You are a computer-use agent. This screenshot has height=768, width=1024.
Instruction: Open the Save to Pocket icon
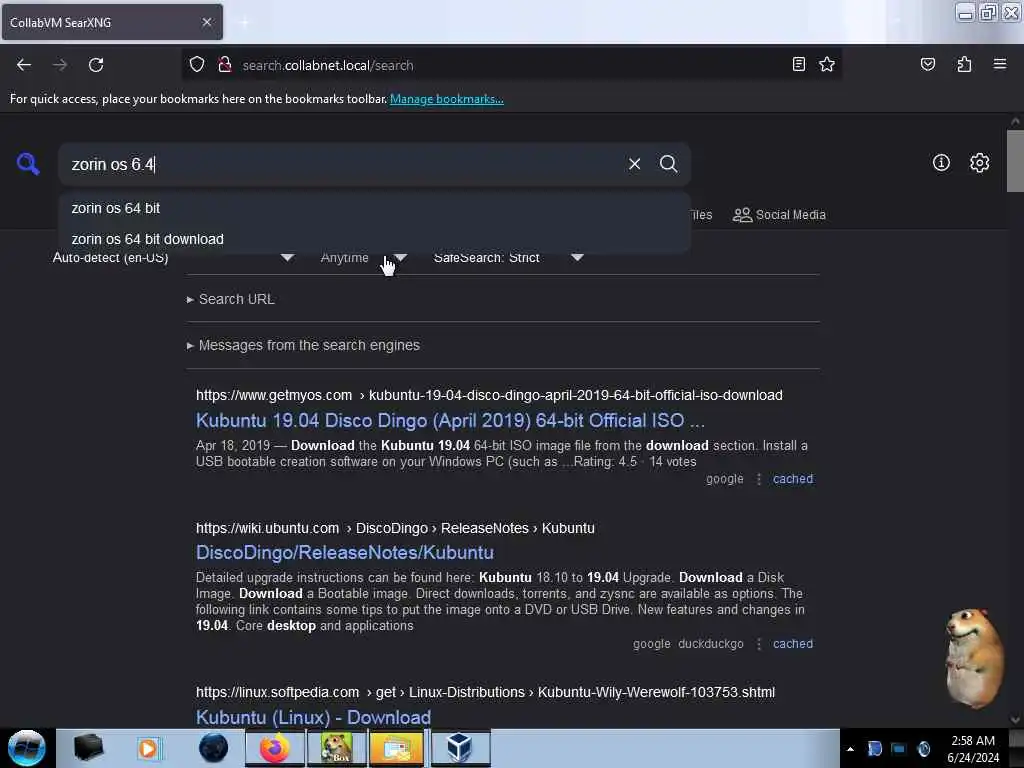[x=927, y=64]
